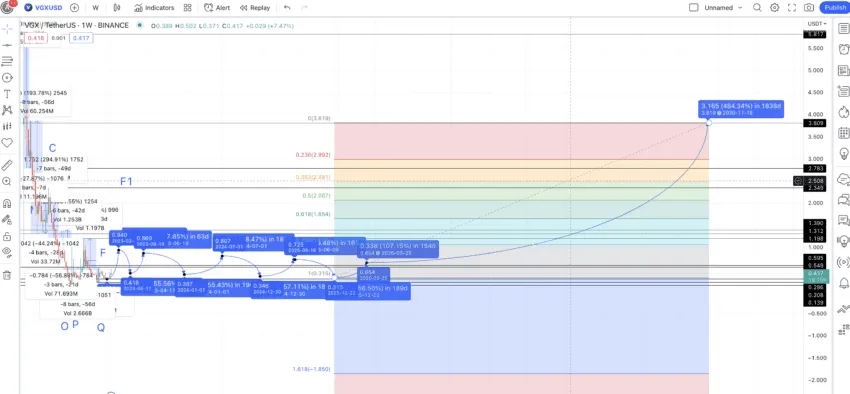Click the 5.817 price axis label
Viewport: 850px width, 394px height.
click(x=815, y=34)
